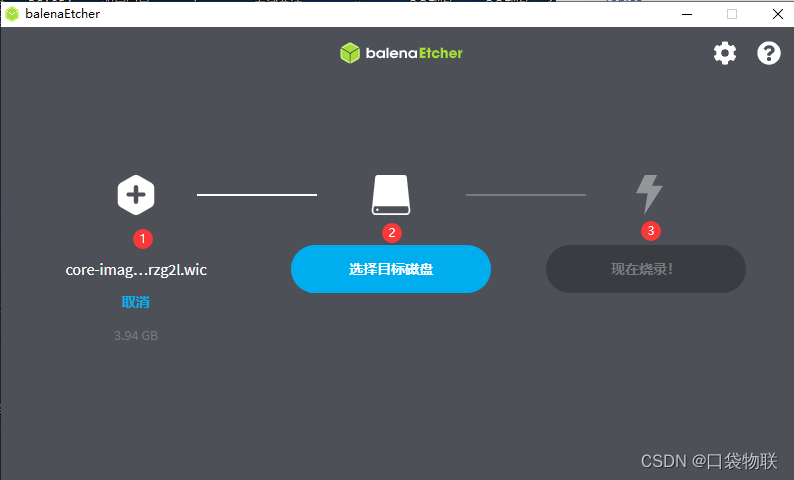
Task: Click the red number 1 badge
Action: 143,238
